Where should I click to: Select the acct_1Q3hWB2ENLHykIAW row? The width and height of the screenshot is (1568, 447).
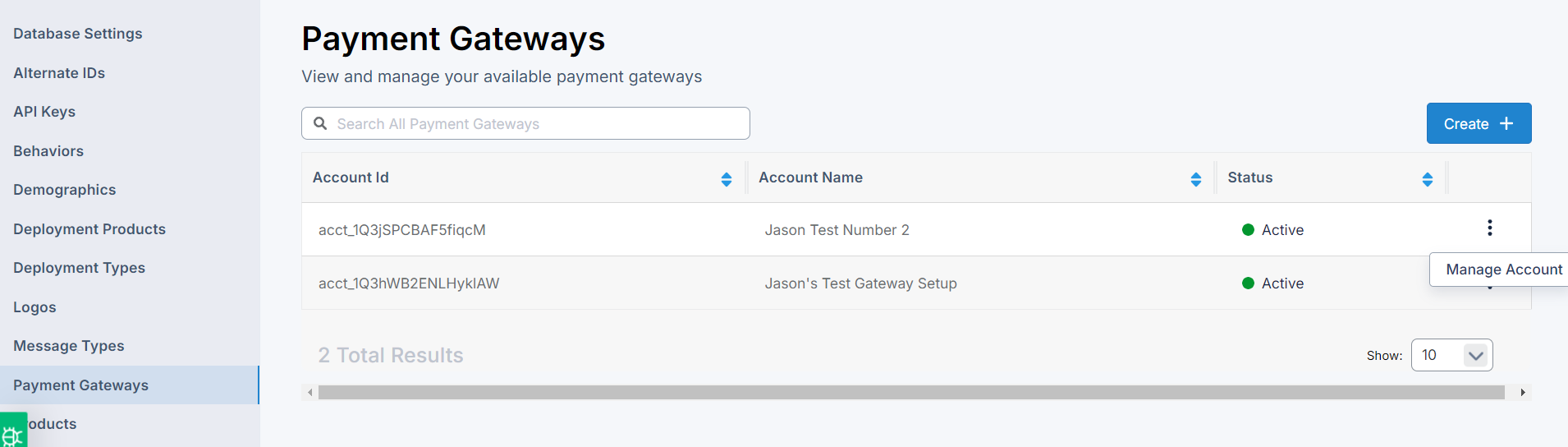coord(409,283)
